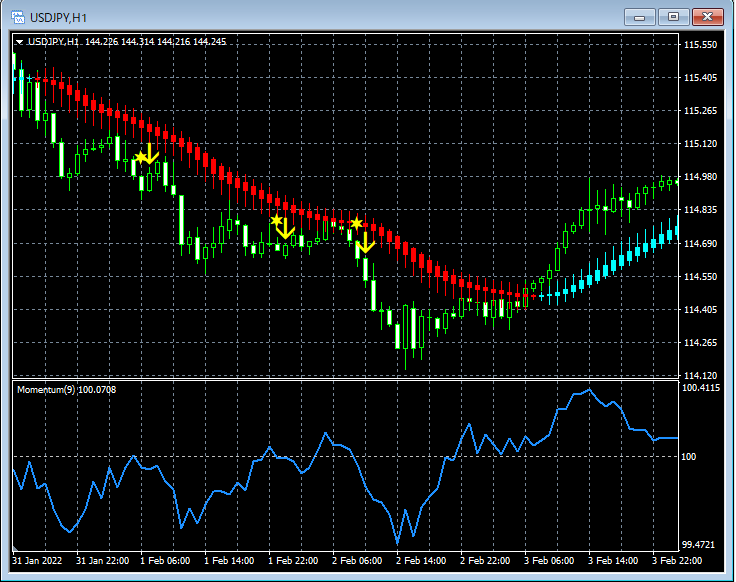This screenshot has height=582, width=736.
Task: Click the USDJPY,H1 price header text
Action: click(127, 42)
